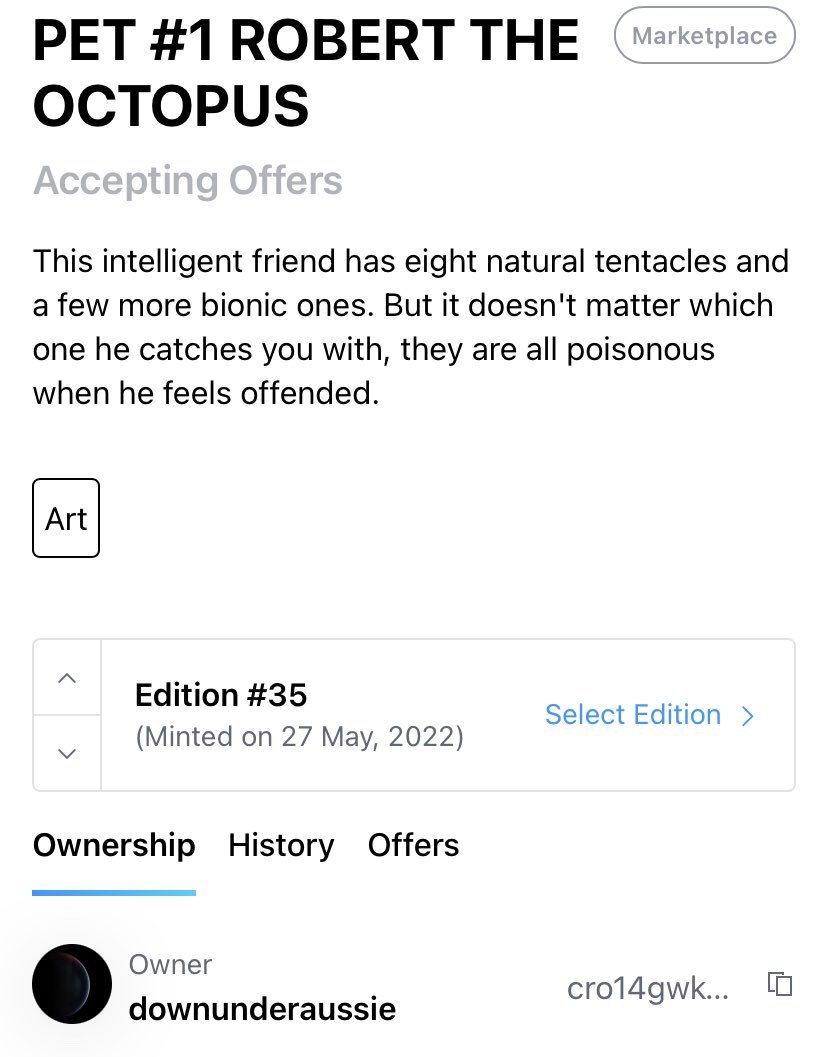Screen dimensions: 828x1057
Task: Click the Minted on 27 May, 2022 text
Action: [x=299, y=736]
